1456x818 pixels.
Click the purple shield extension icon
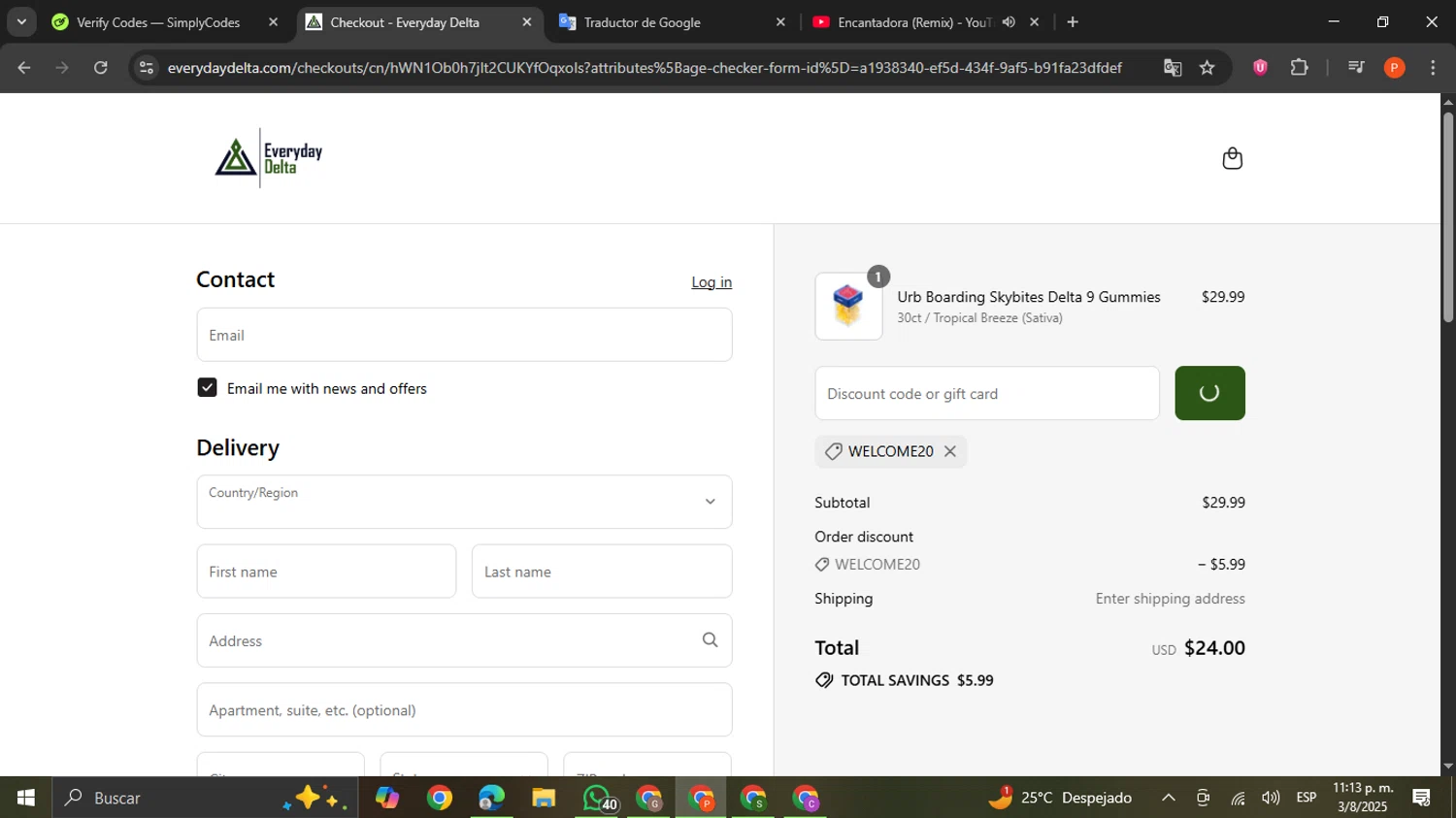[1260, 67]
